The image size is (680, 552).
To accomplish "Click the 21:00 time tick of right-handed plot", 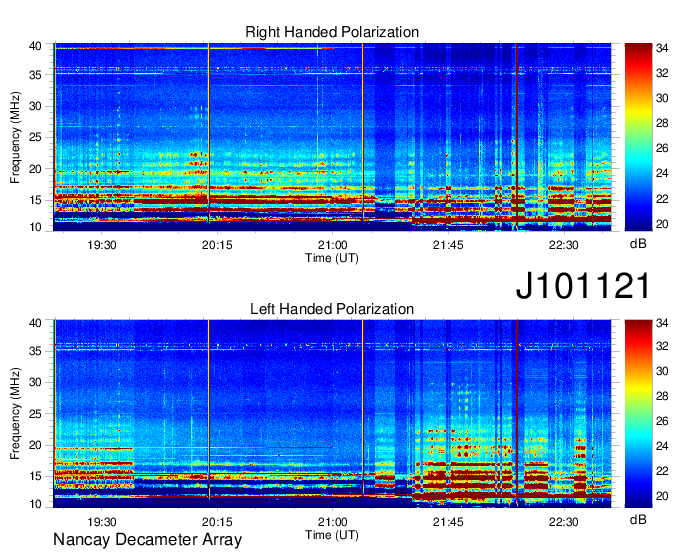I will (x=333, y=245).
